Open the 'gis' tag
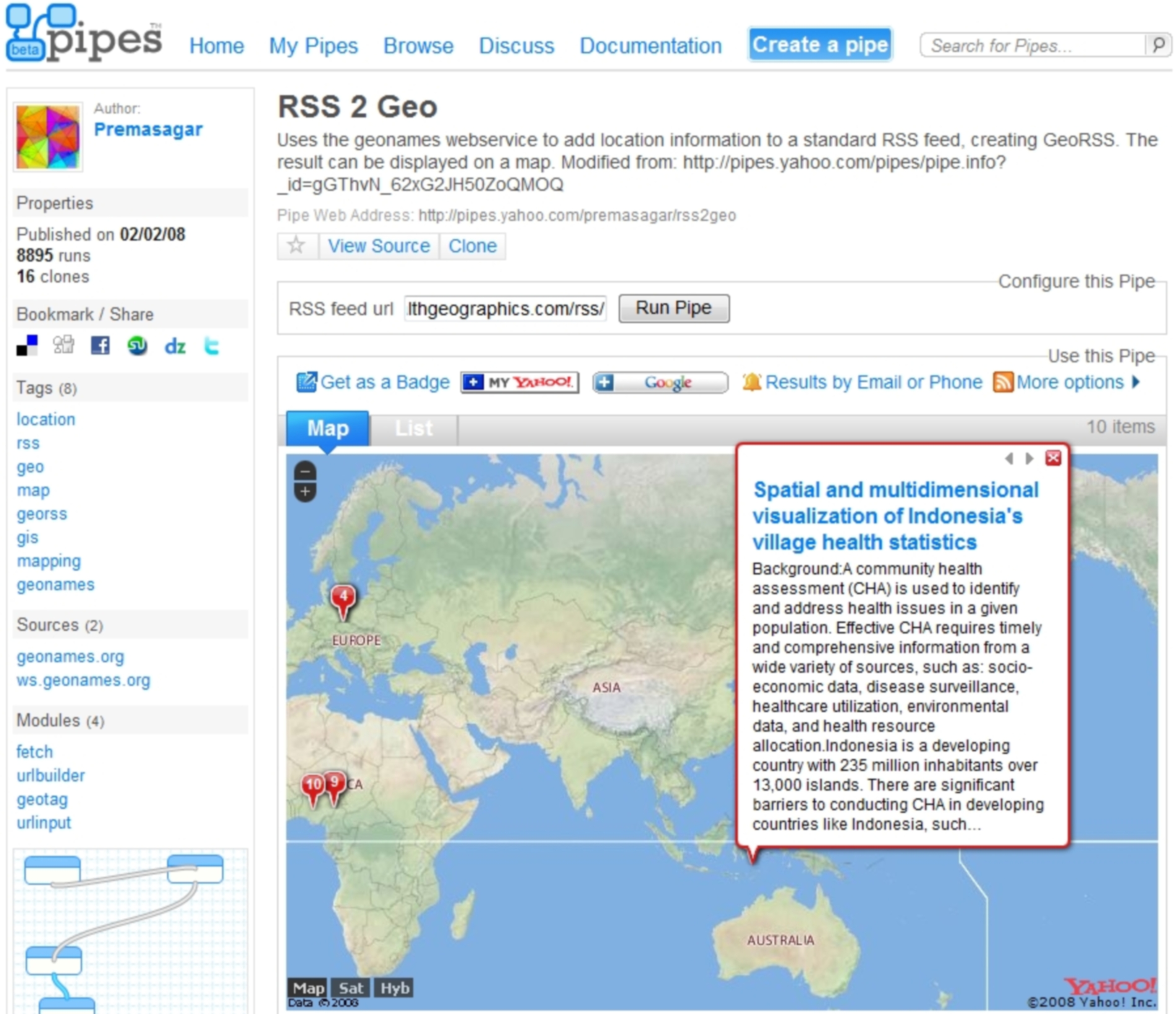 click(x=27, y=538)
